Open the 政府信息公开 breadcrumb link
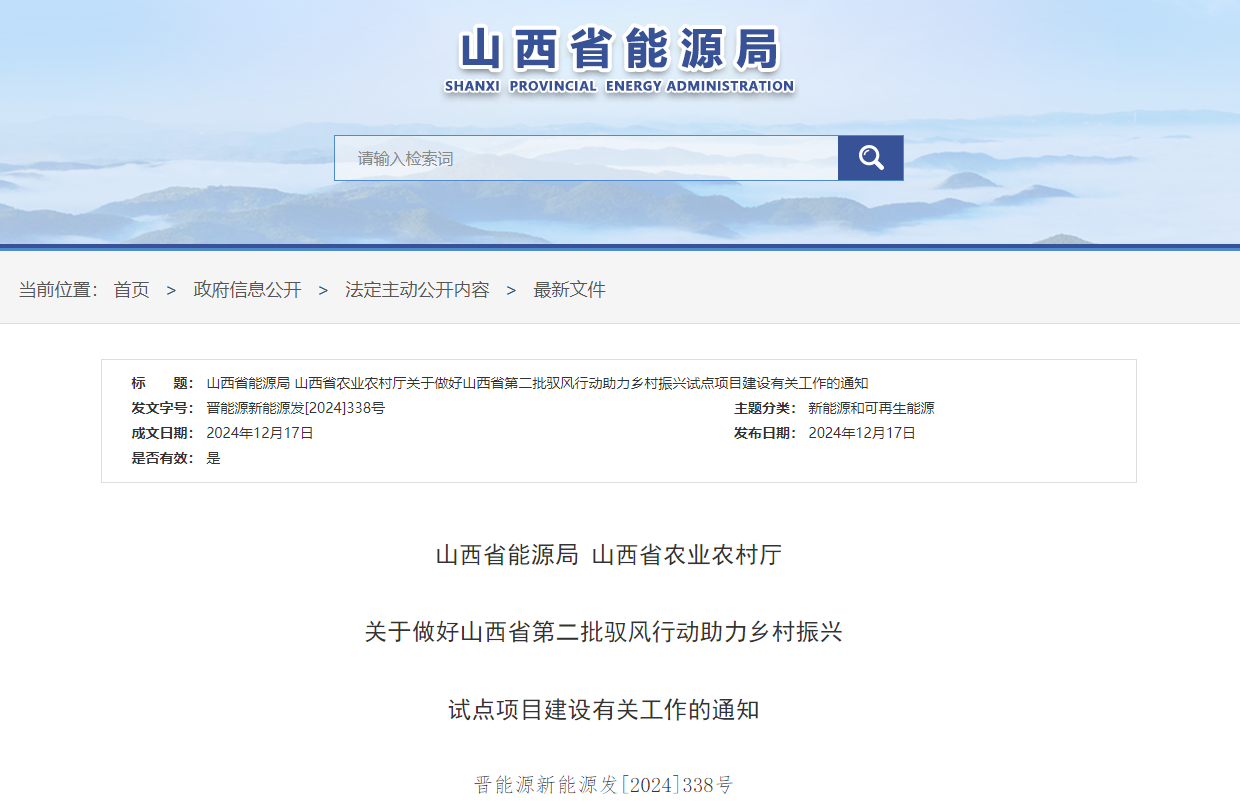 [247, 290]
